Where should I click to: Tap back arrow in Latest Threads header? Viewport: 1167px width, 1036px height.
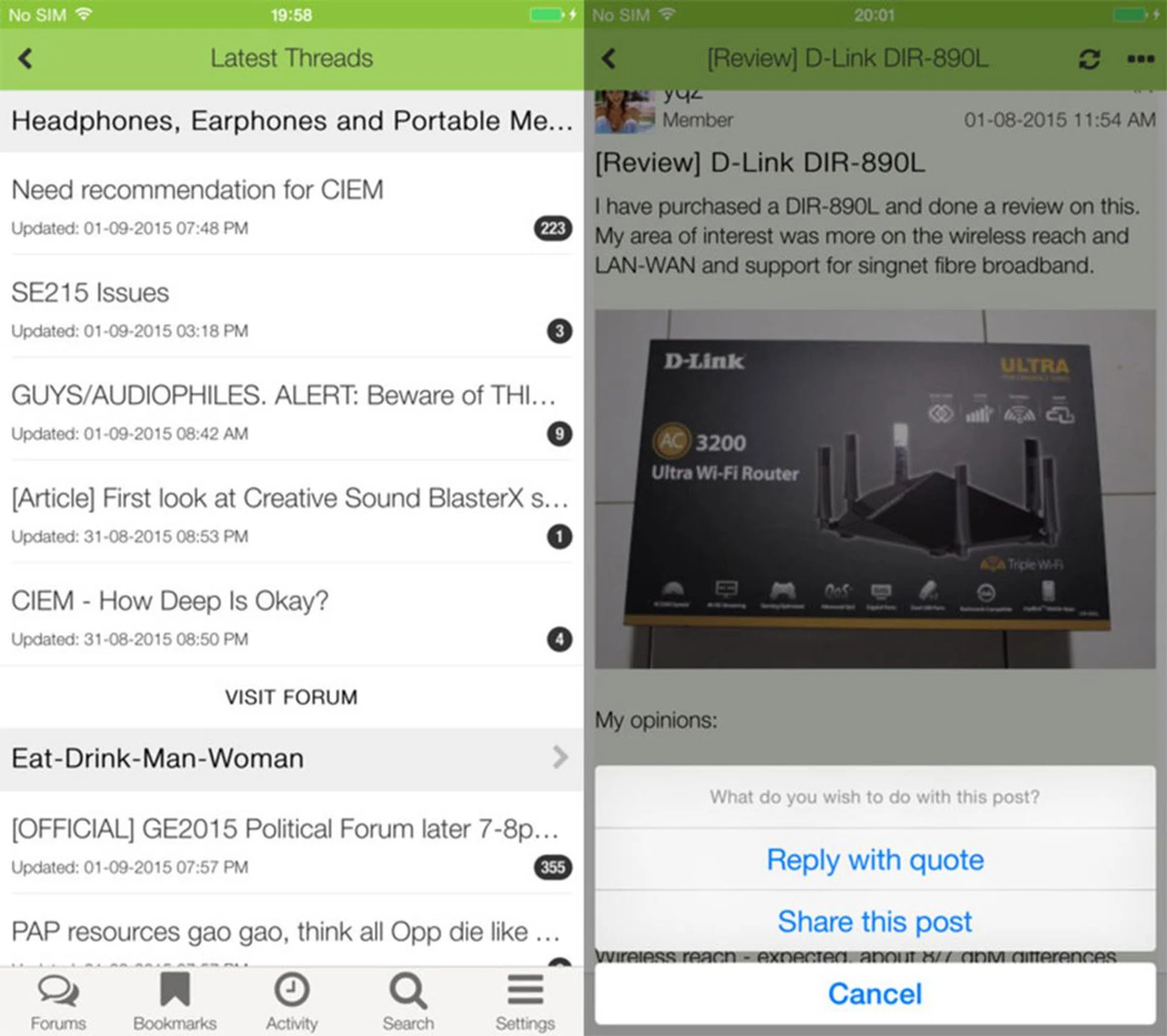[26, 59]
